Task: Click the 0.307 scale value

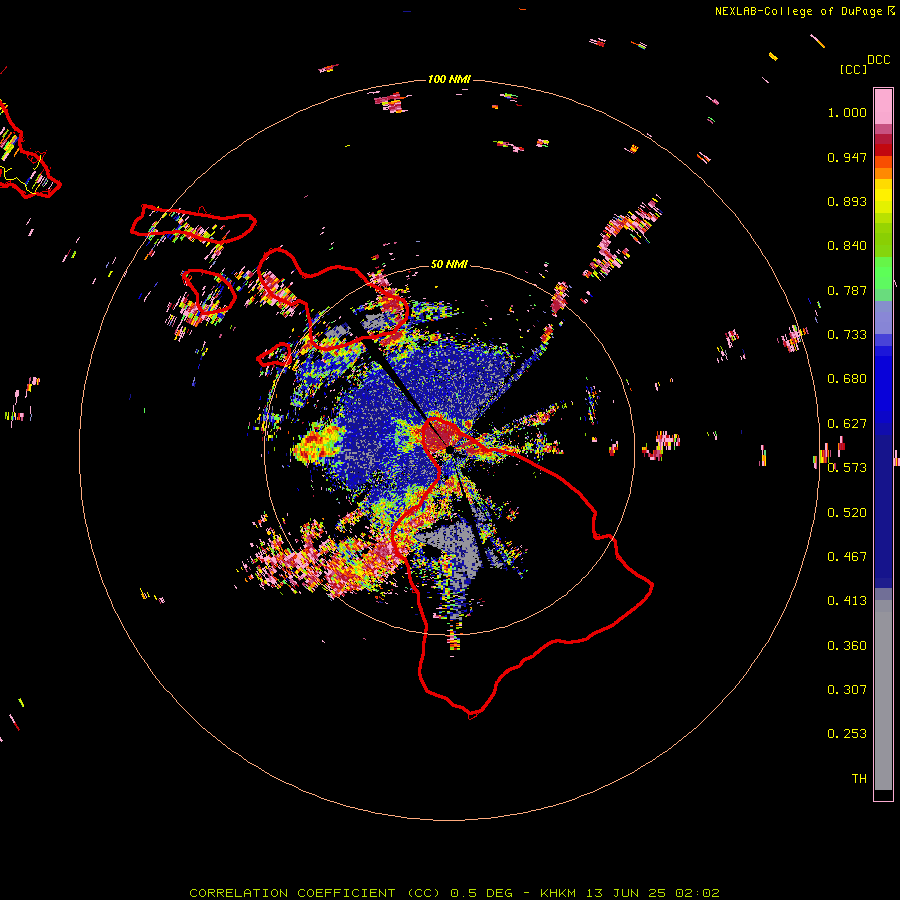Action: point(847,690)
